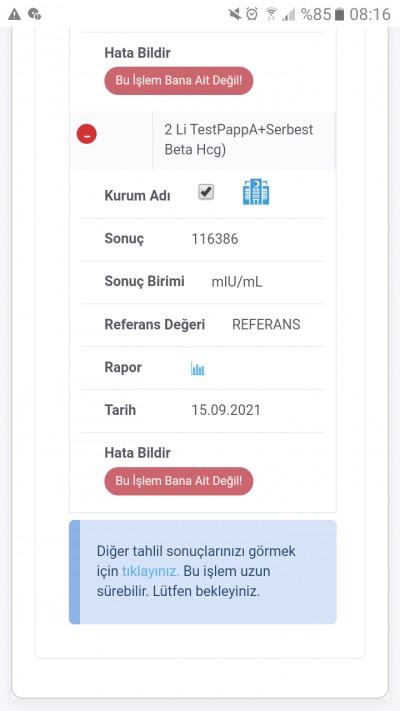Select the 2 Li TestPappA+Serbest Beta Hcg row title
The height and width of the screenshot is (711, 400).
(x=239, y=140)
